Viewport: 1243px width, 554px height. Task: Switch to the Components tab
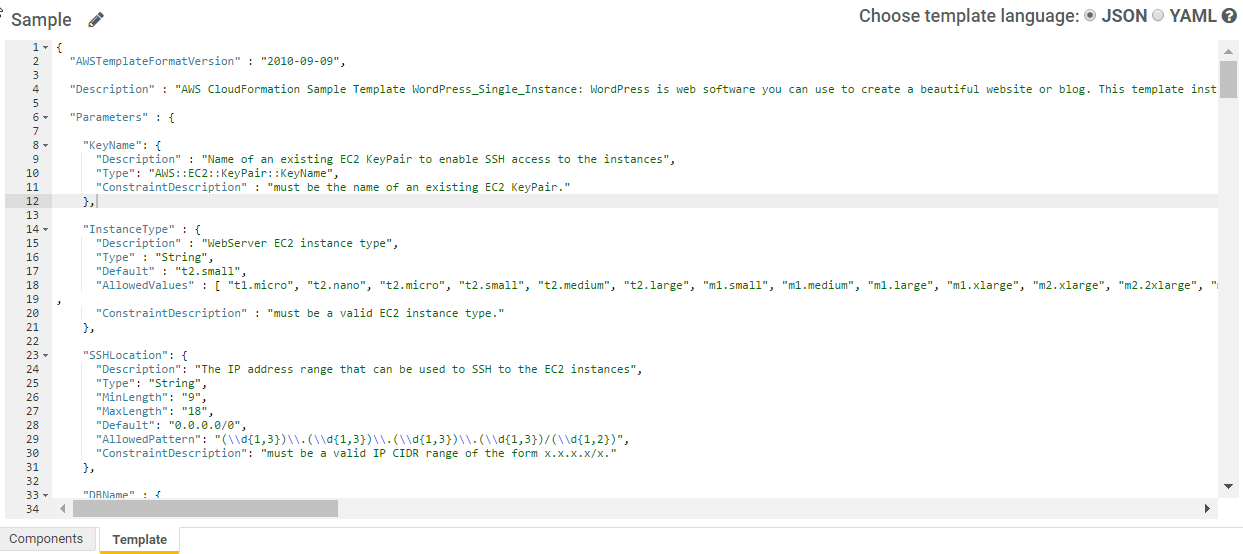coord(47,539)
